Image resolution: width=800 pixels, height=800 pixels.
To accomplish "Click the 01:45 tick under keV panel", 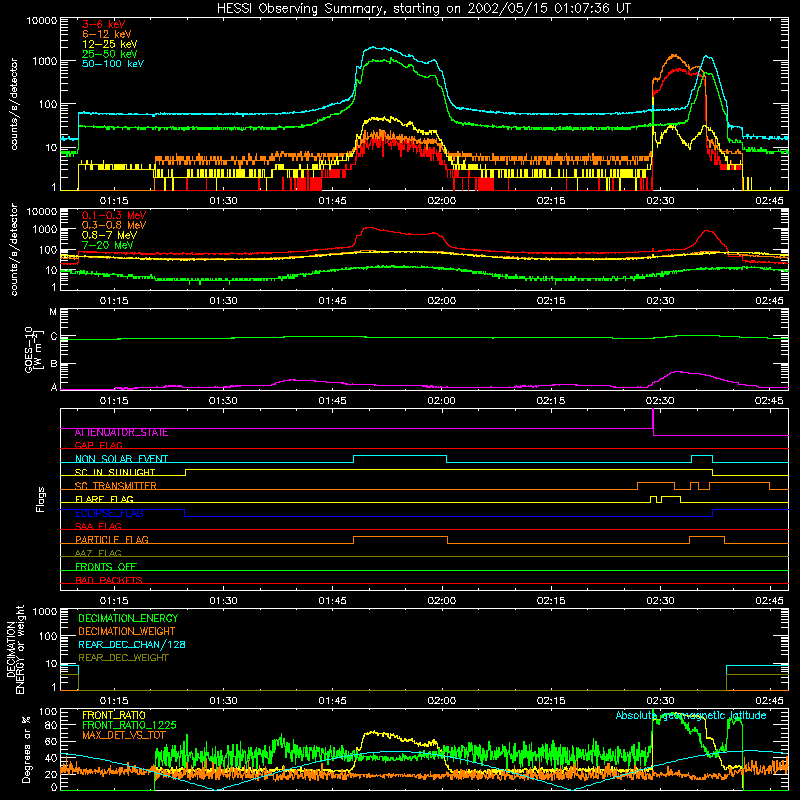I will [x=332, y=201].
